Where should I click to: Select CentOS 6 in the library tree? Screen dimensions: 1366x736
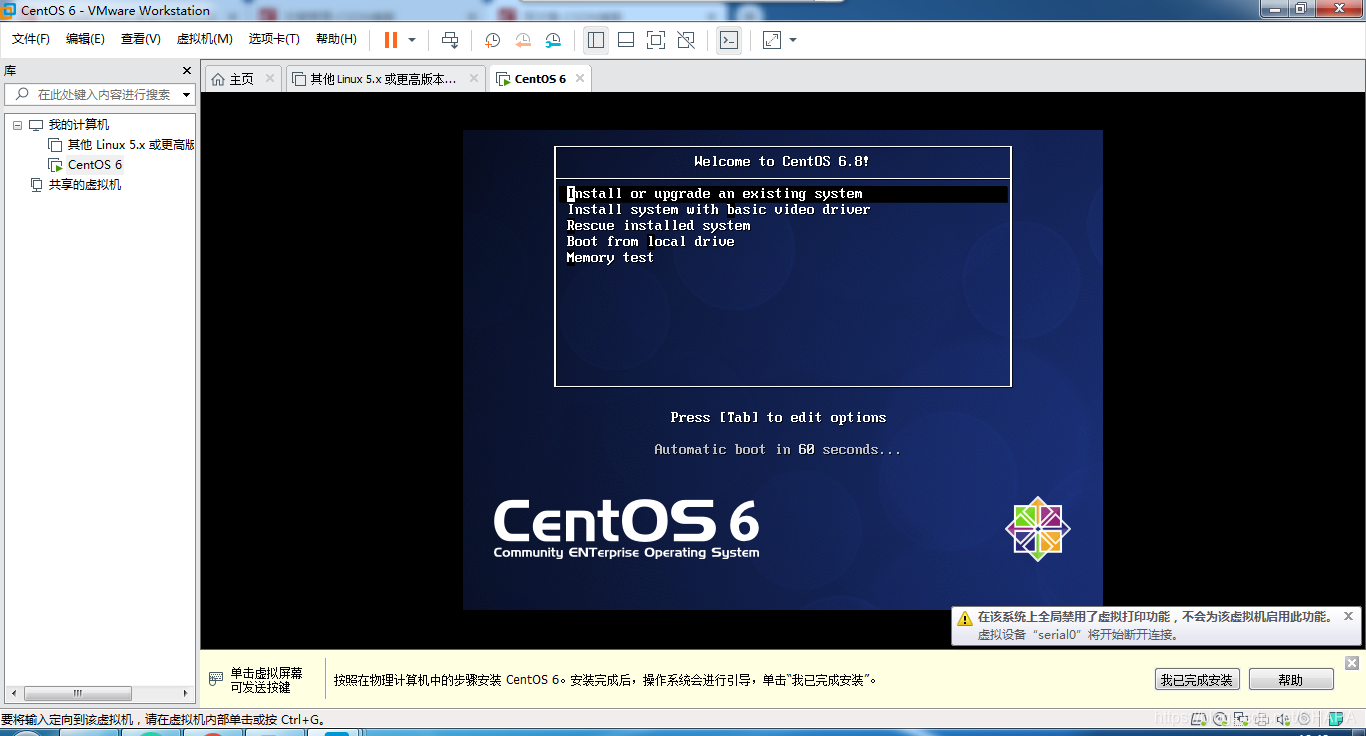point(95,165)
